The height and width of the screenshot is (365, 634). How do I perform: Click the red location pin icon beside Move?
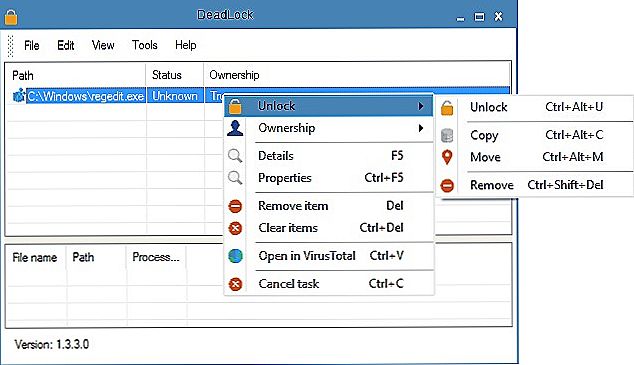click(447, 157)
